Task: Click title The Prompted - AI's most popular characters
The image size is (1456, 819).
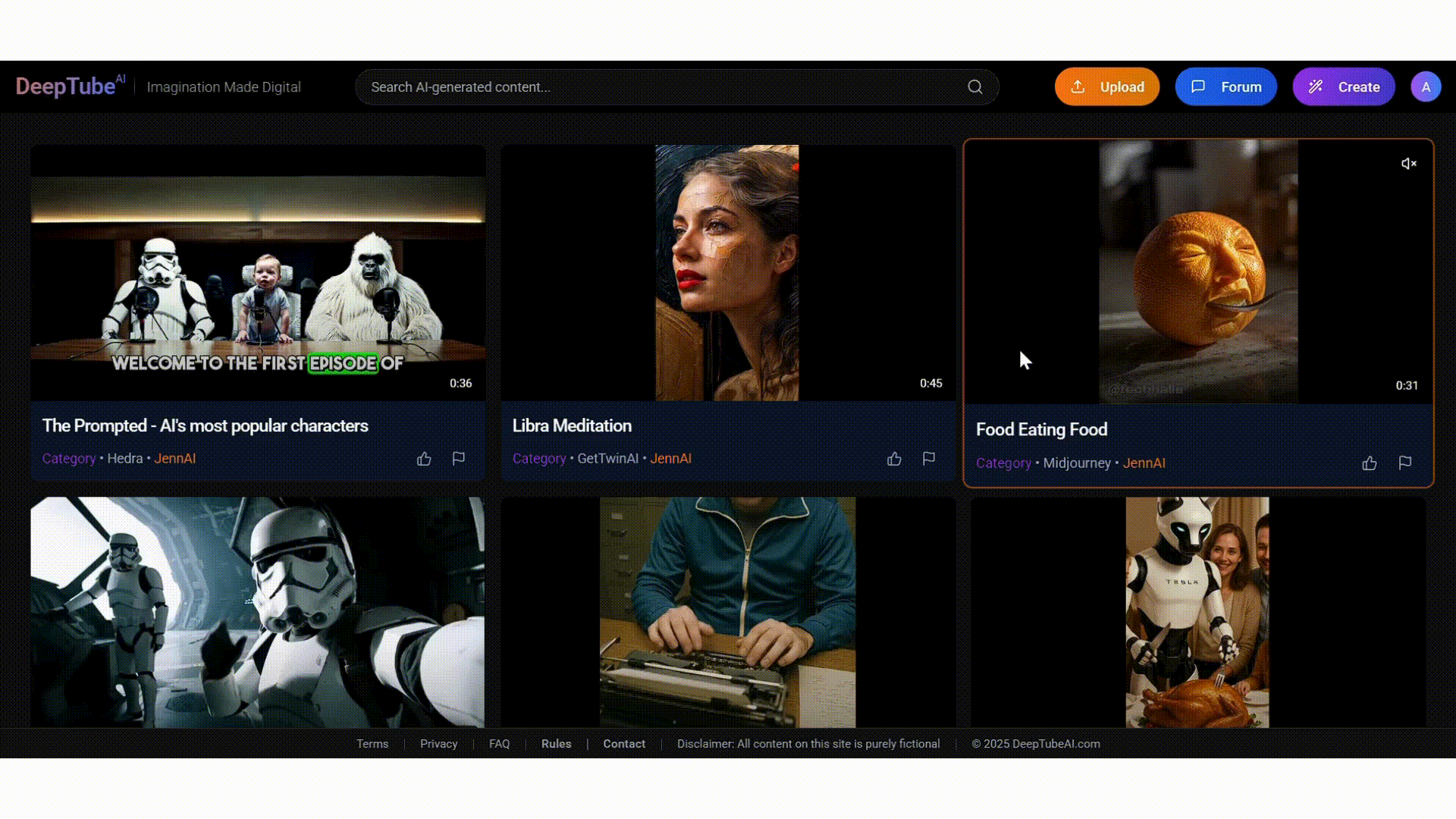Action: 205,426
